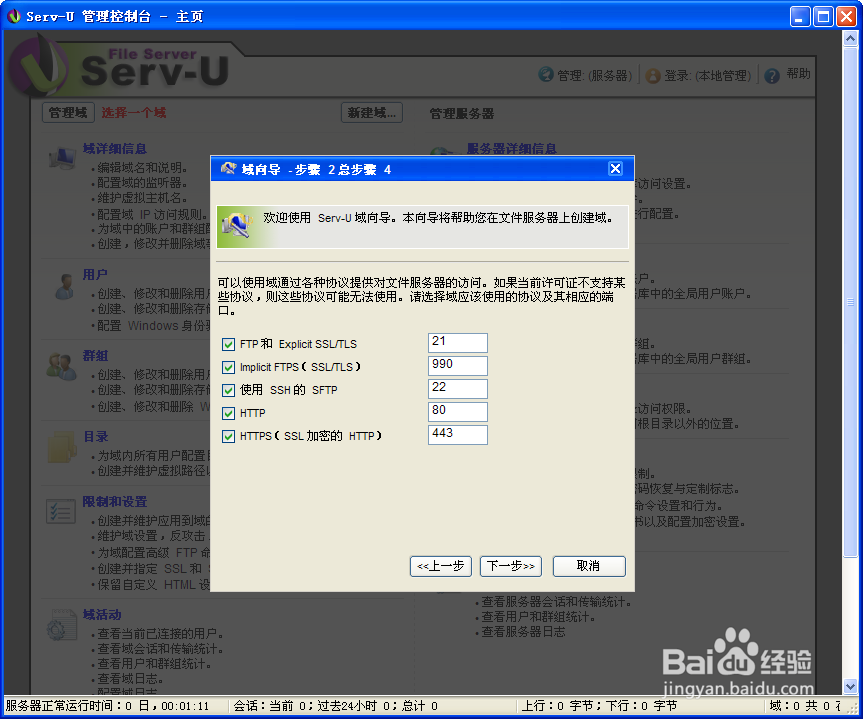
Task: Click the HTTPS port field showing 443
Action: [x=457, y=434]
